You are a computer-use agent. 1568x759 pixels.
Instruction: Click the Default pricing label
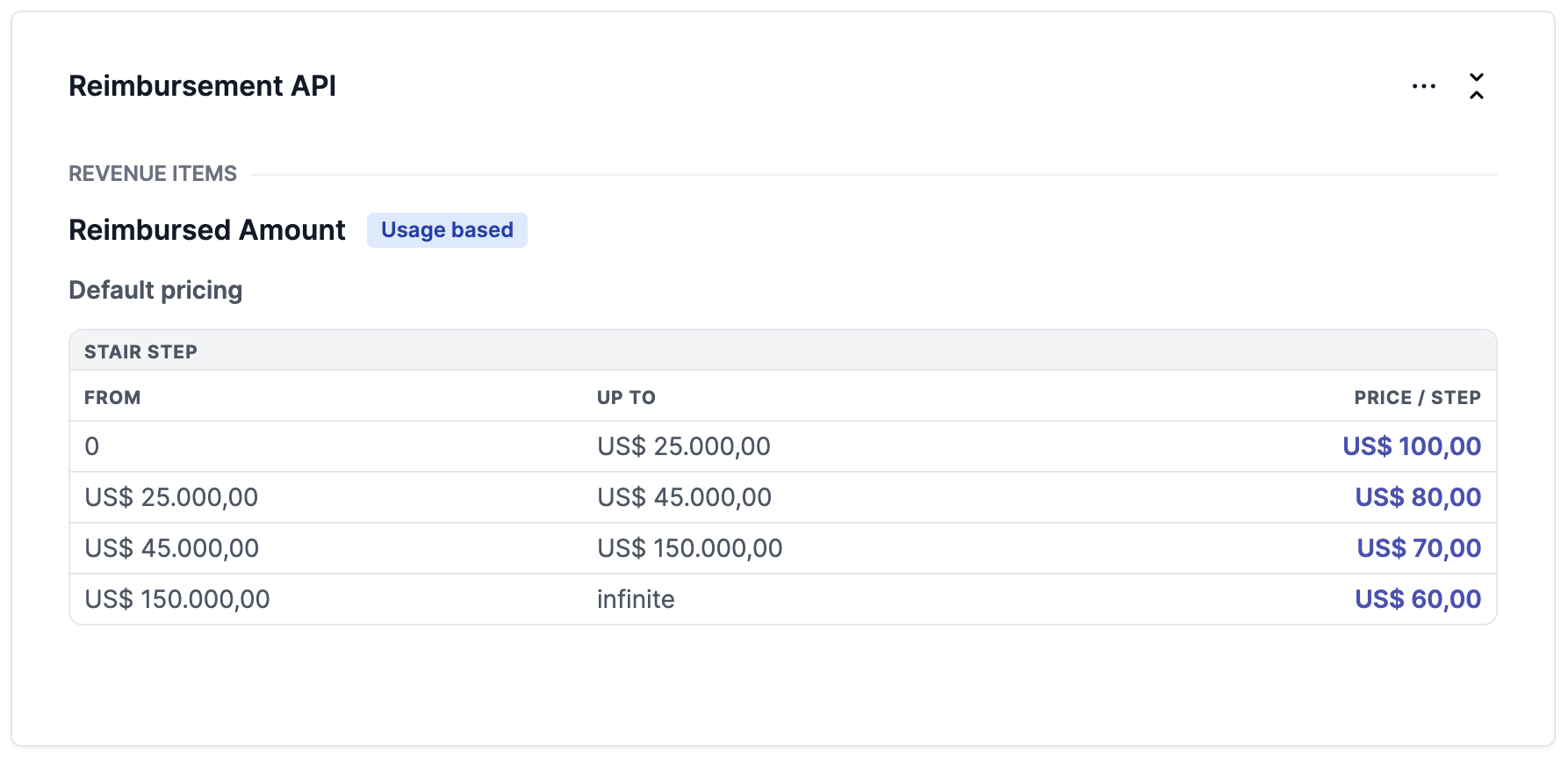point(155,290)
